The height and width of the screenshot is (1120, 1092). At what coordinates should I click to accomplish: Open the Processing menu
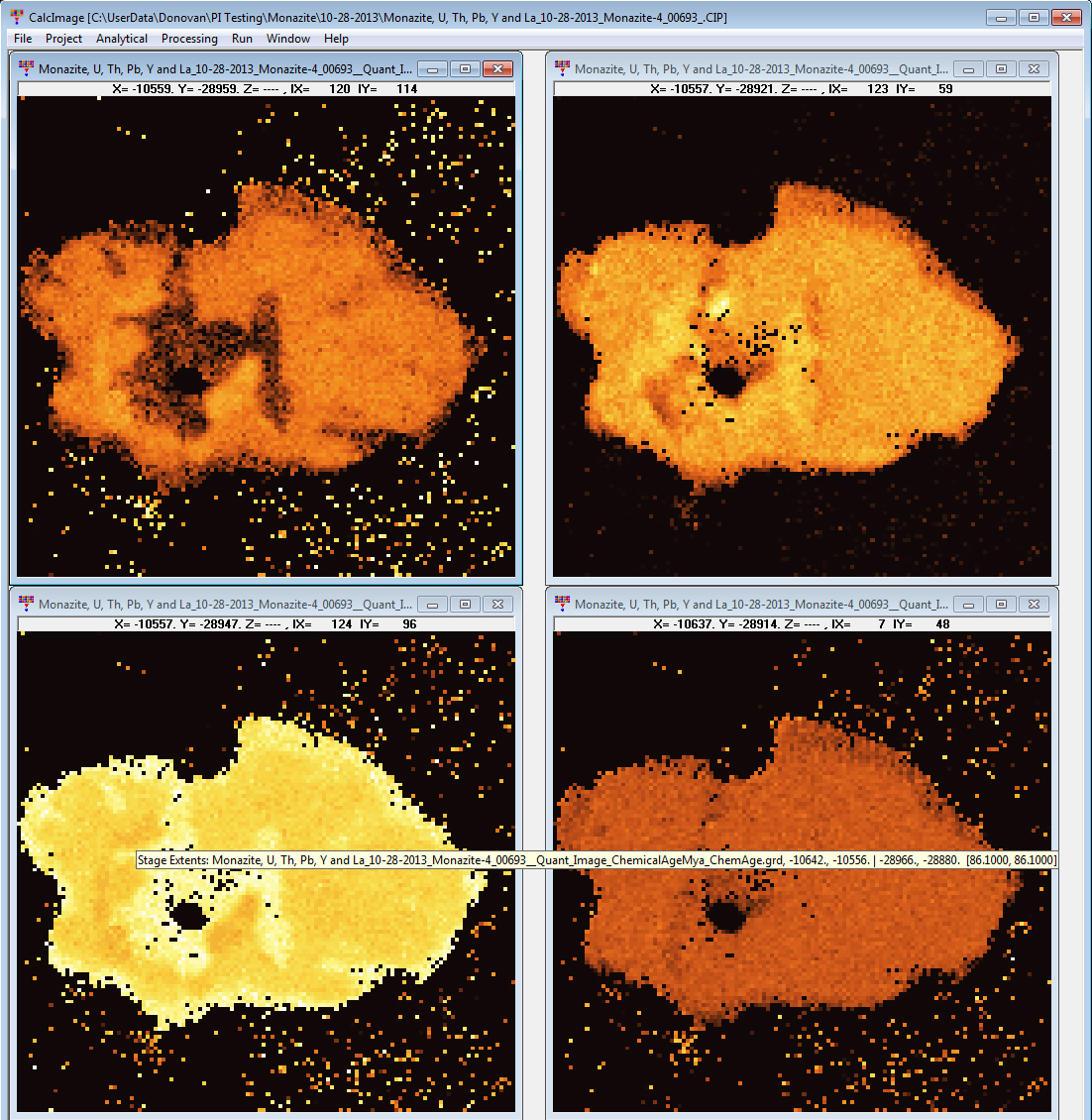pos(189,39)
